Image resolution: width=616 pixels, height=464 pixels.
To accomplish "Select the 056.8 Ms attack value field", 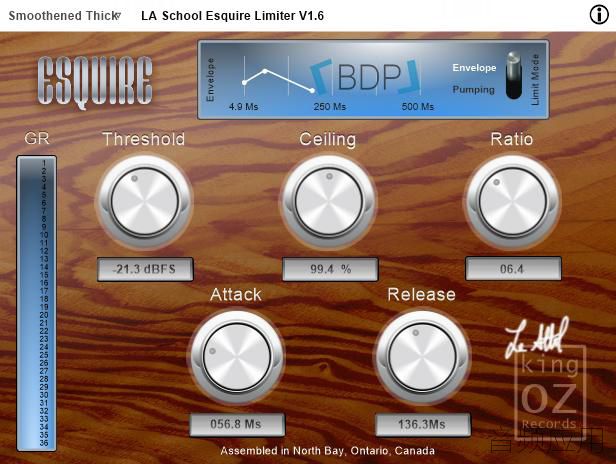I will pyautogui.click(x=237, y=424).
